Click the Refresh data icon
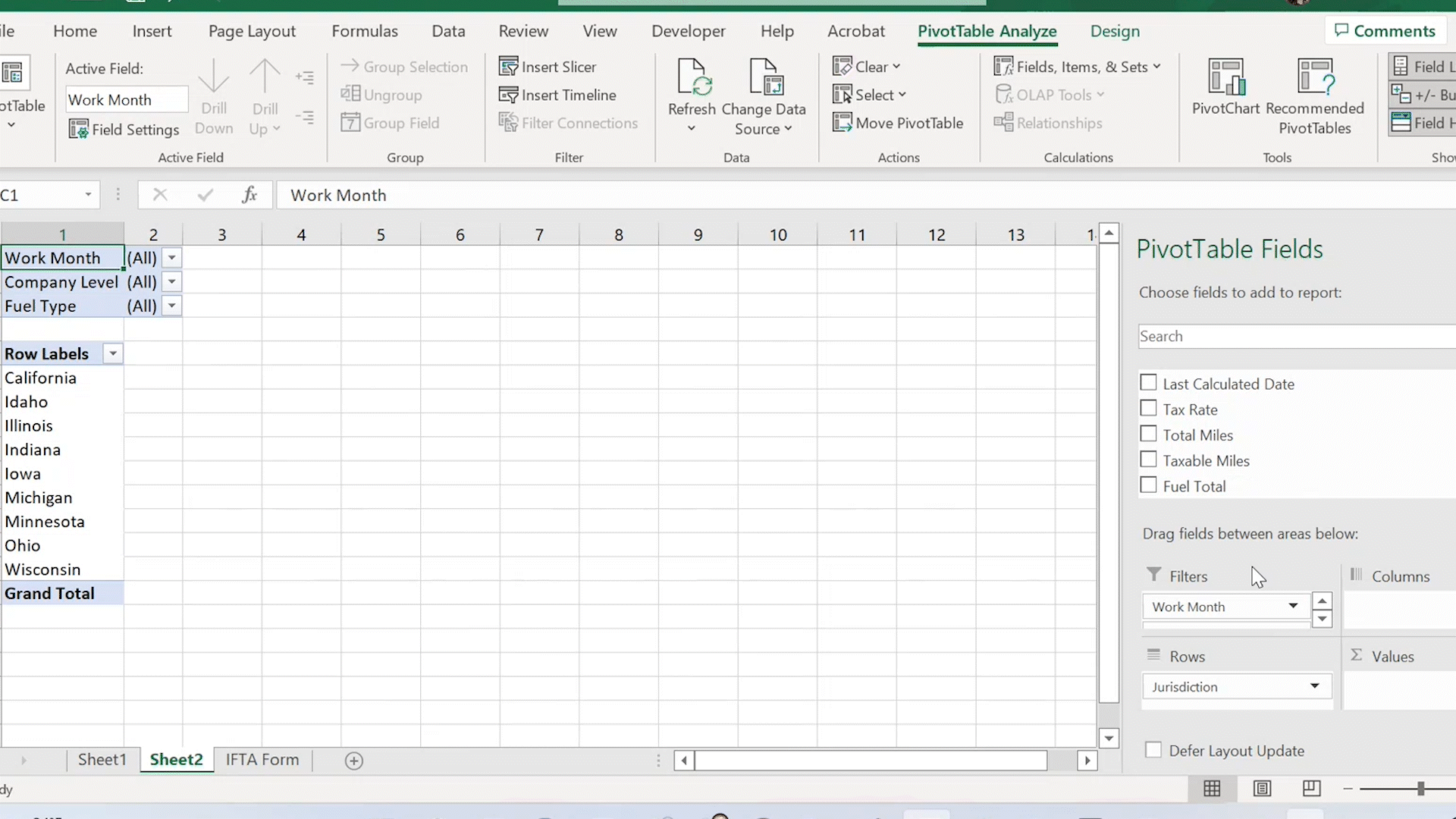Screen dimensions: 1456x819 tap(692, 79)
